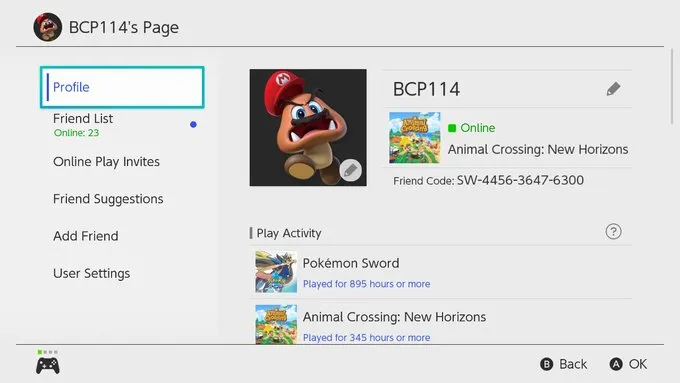The width and height of the screenshot is (680, 383).
Task: Click the large Goomba profile image
Action: coord(308,128)
